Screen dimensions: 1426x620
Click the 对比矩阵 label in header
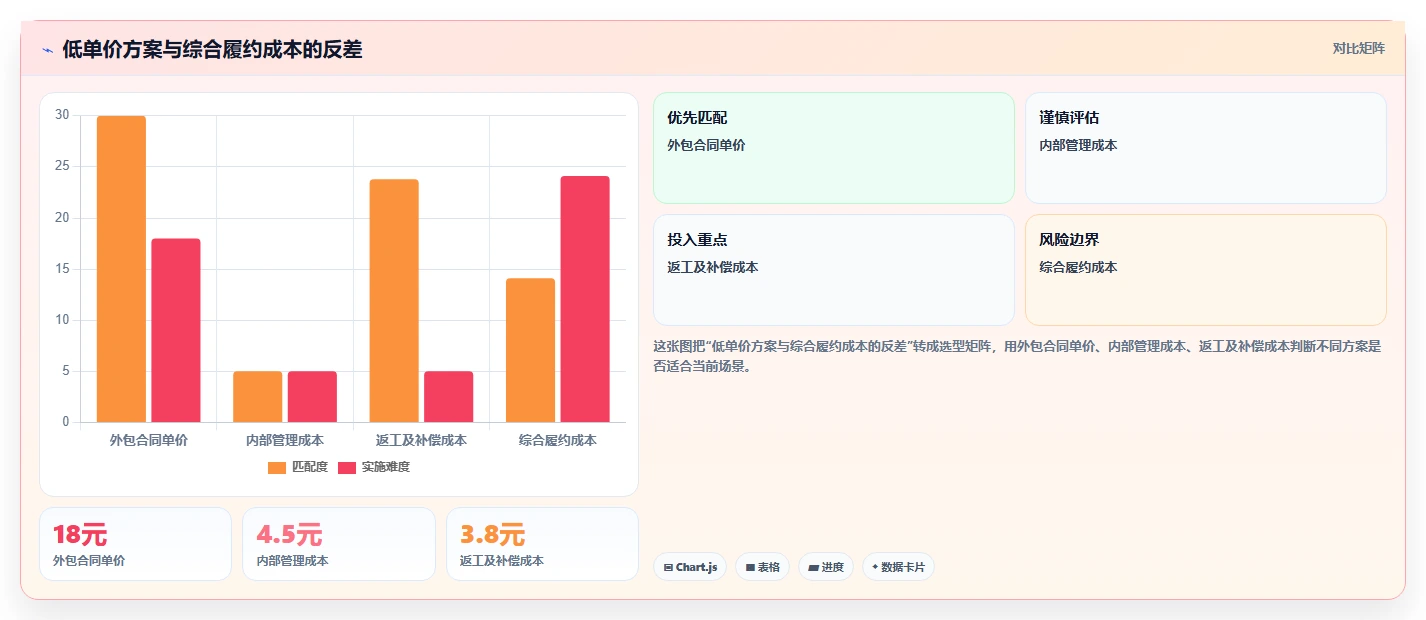(1359, 48)
